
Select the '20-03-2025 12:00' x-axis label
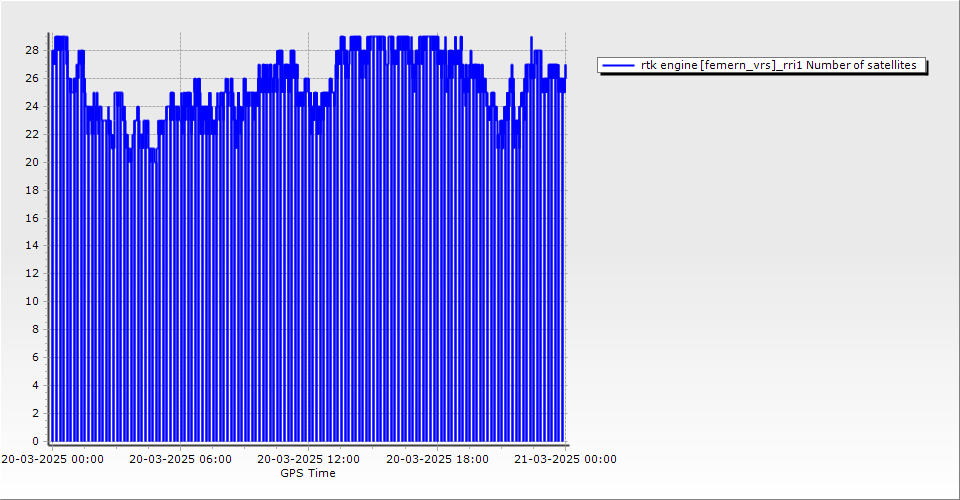(x=308, y=459)
